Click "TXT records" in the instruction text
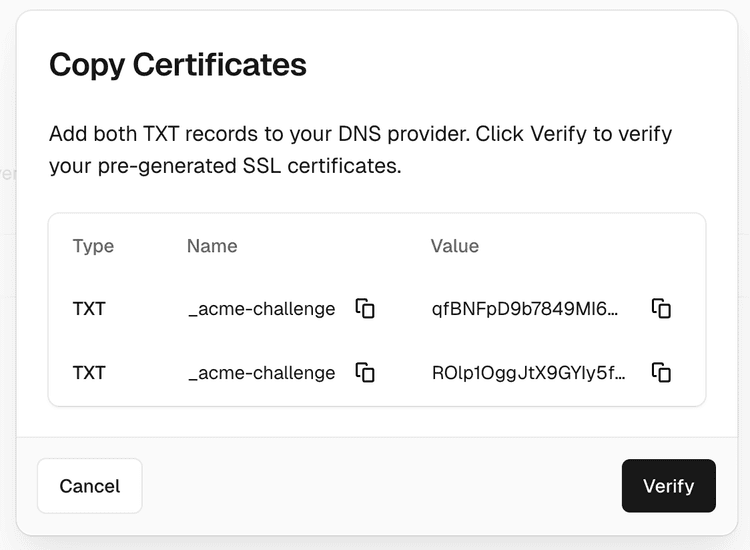This screenshot has height=550, width=750. point(176,134)
